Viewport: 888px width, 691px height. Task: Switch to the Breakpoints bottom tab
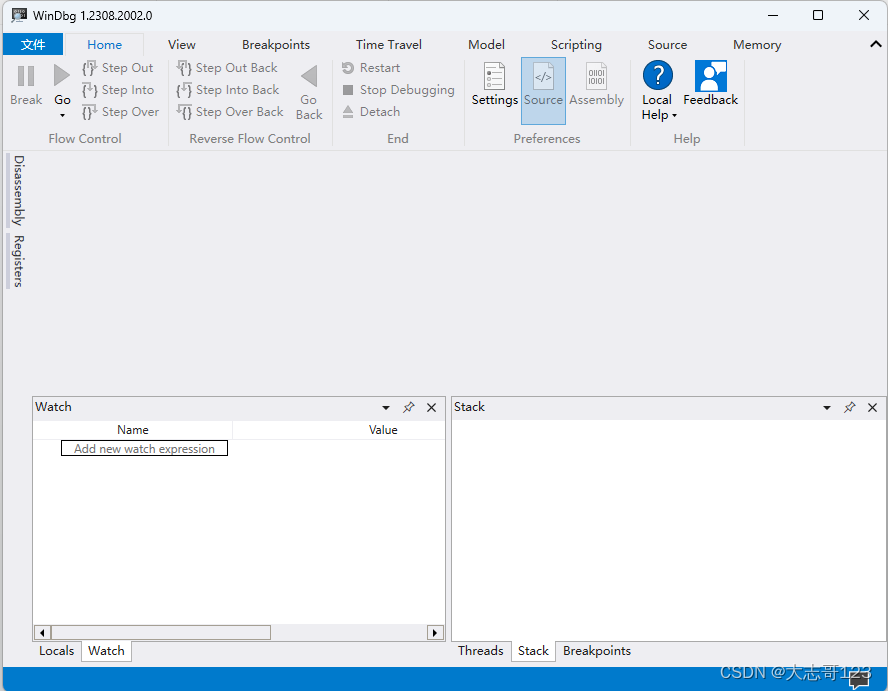[x=597, y=651]
